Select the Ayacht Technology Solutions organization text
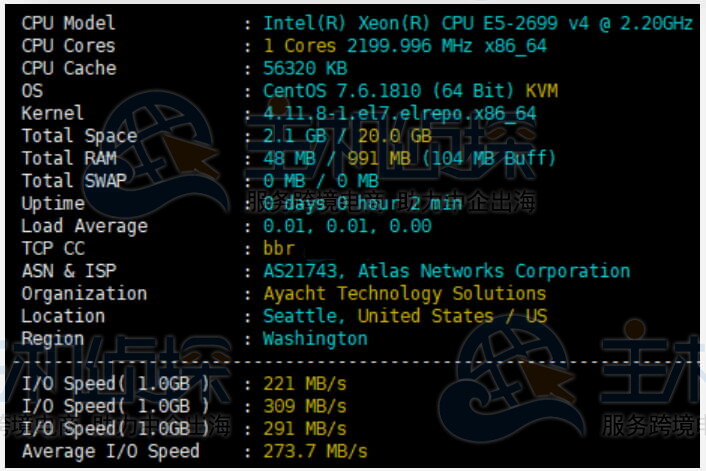The image size is (706, 471). [404, 294]
